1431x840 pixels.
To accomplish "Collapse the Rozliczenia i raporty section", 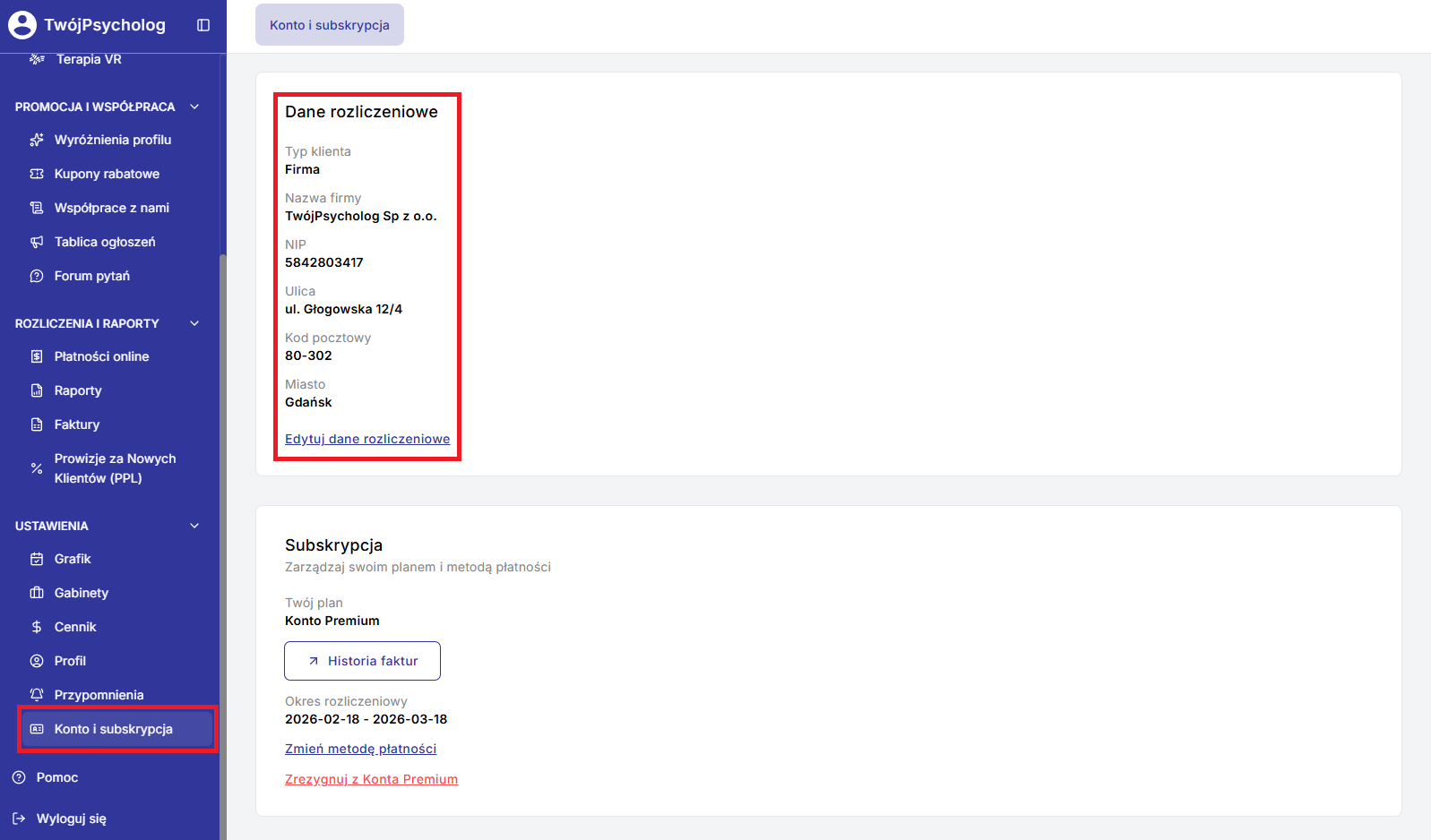I will click(194, 323).
